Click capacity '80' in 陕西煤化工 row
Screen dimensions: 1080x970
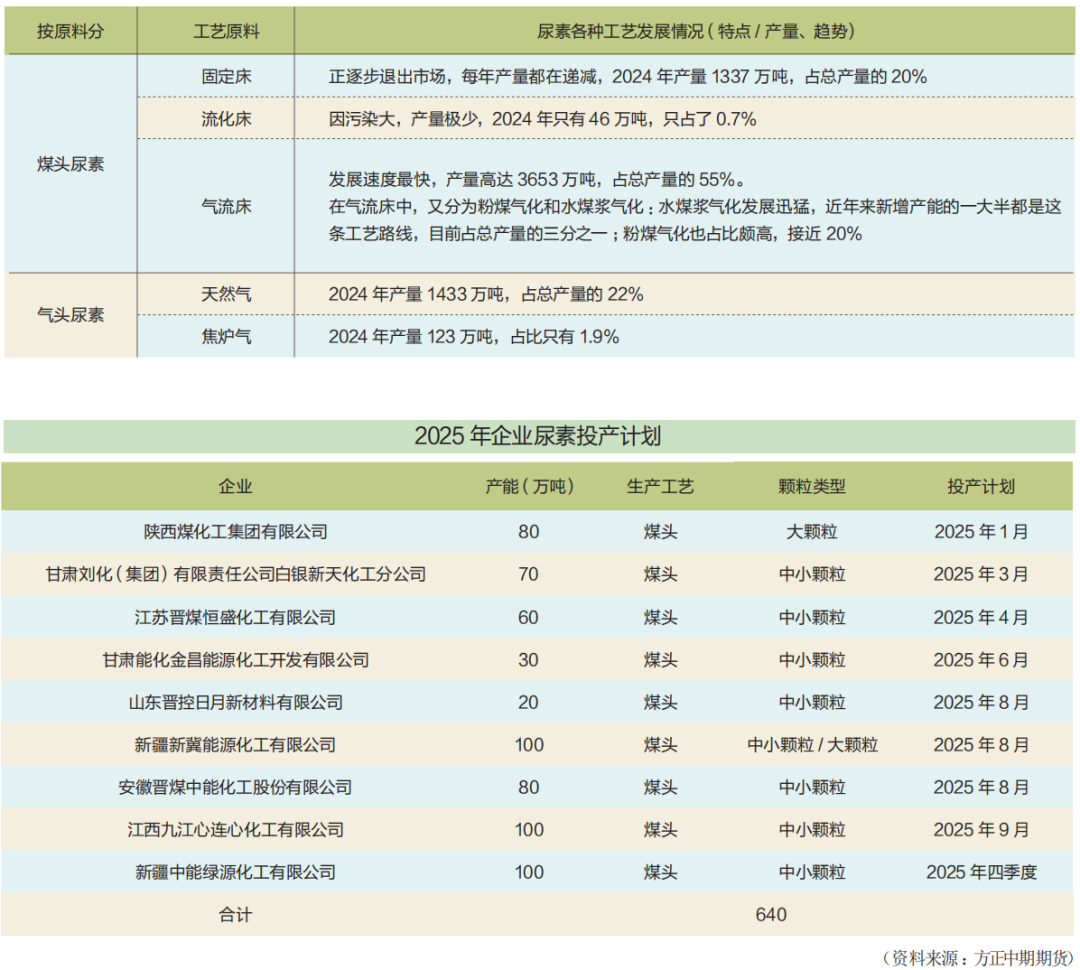click(x=528, y=532)
